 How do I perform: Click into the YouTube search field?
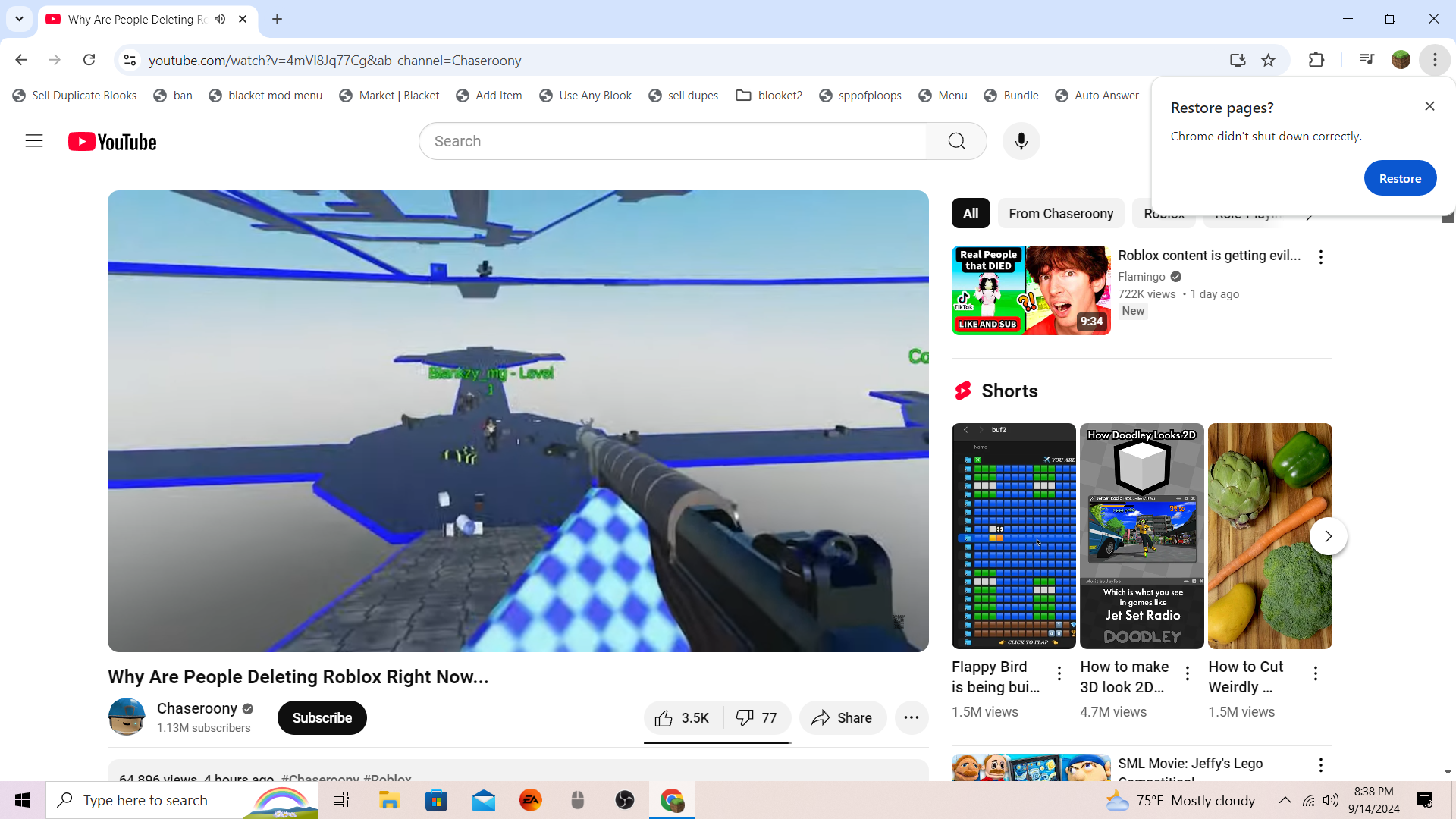[672, 141]
